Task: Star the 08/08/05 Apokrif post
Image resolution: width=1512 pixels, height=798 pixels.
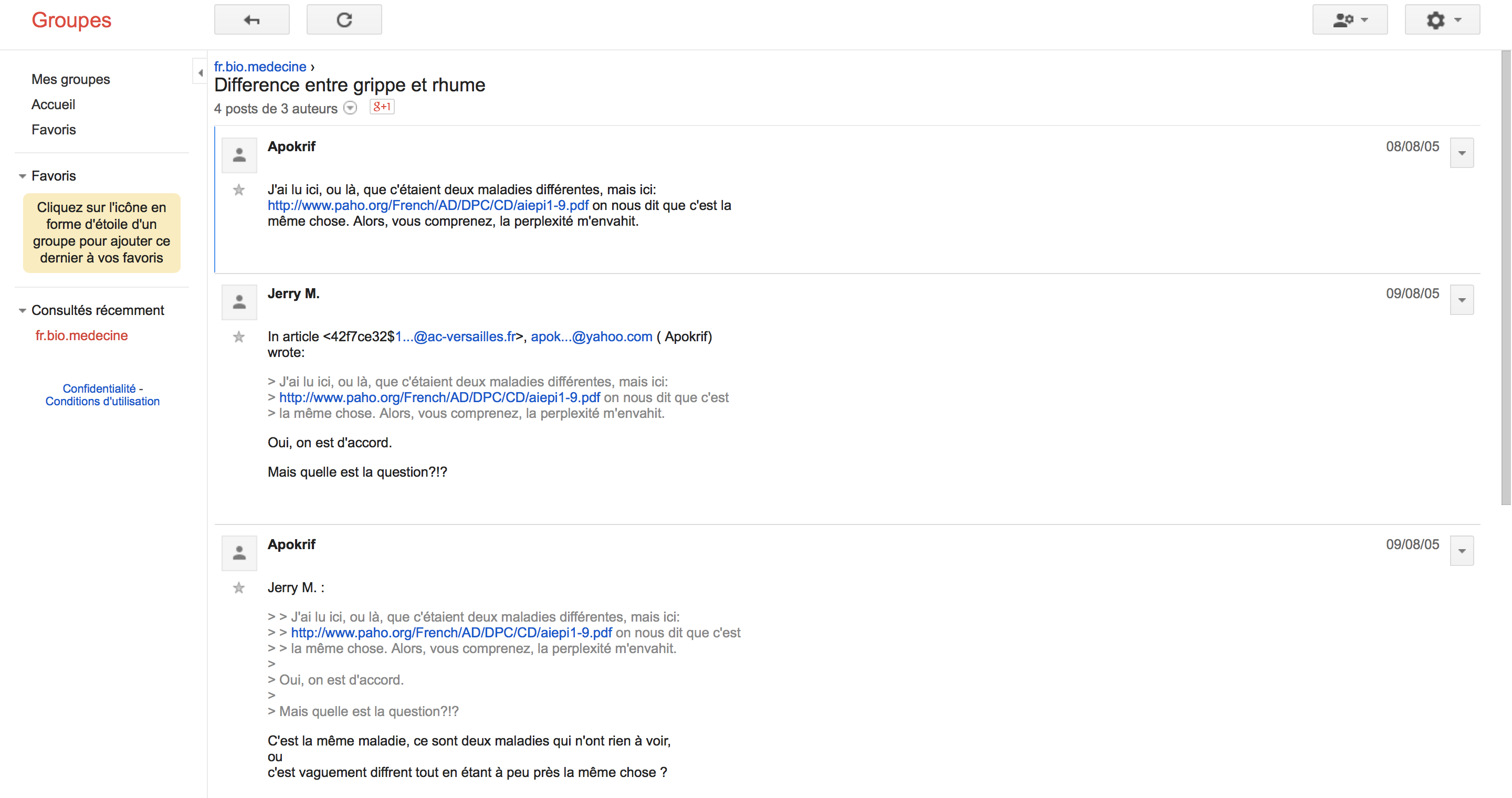Action: [x=239, y=190]
